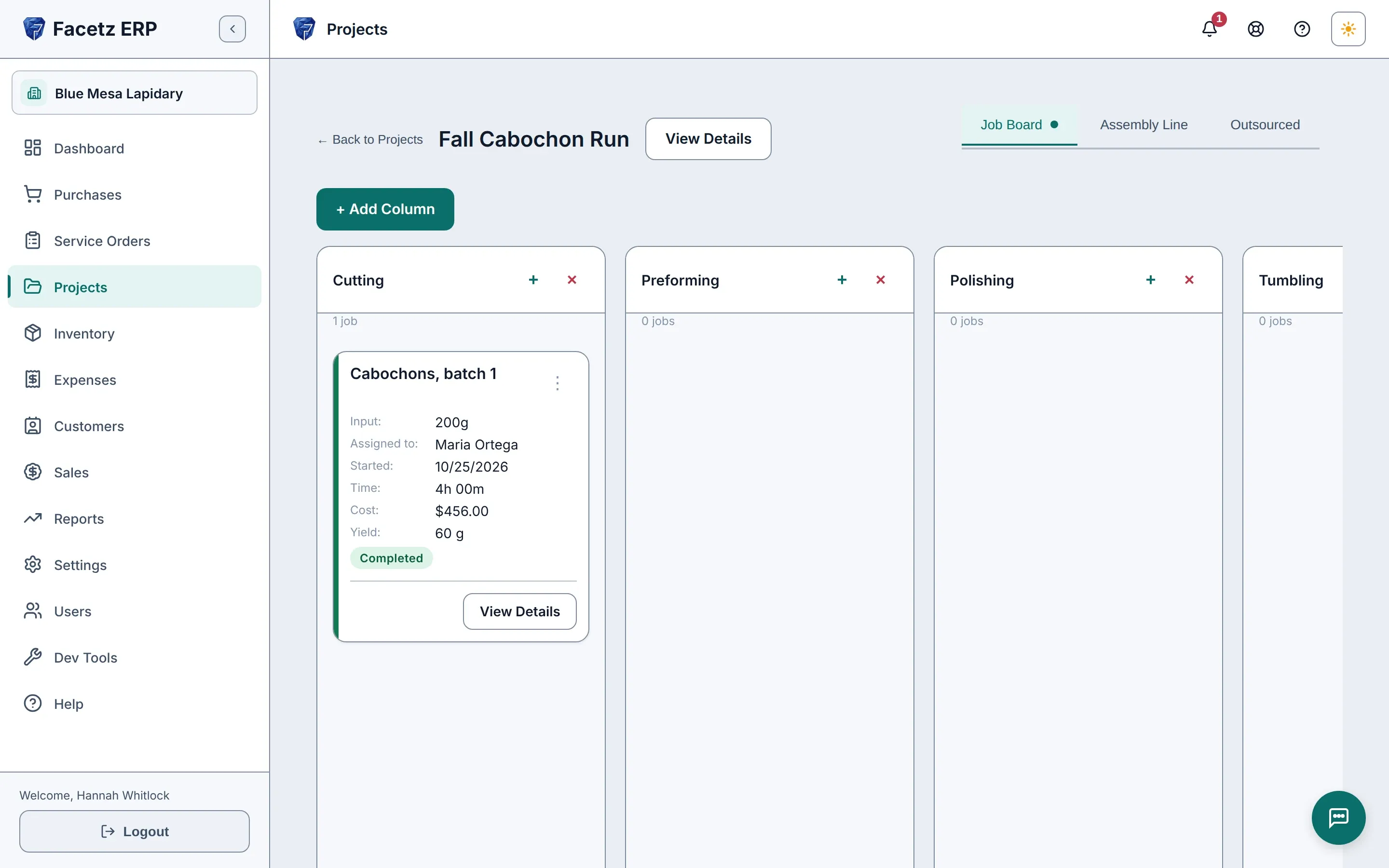Add a job to Preforming column

tap(842, 280)
